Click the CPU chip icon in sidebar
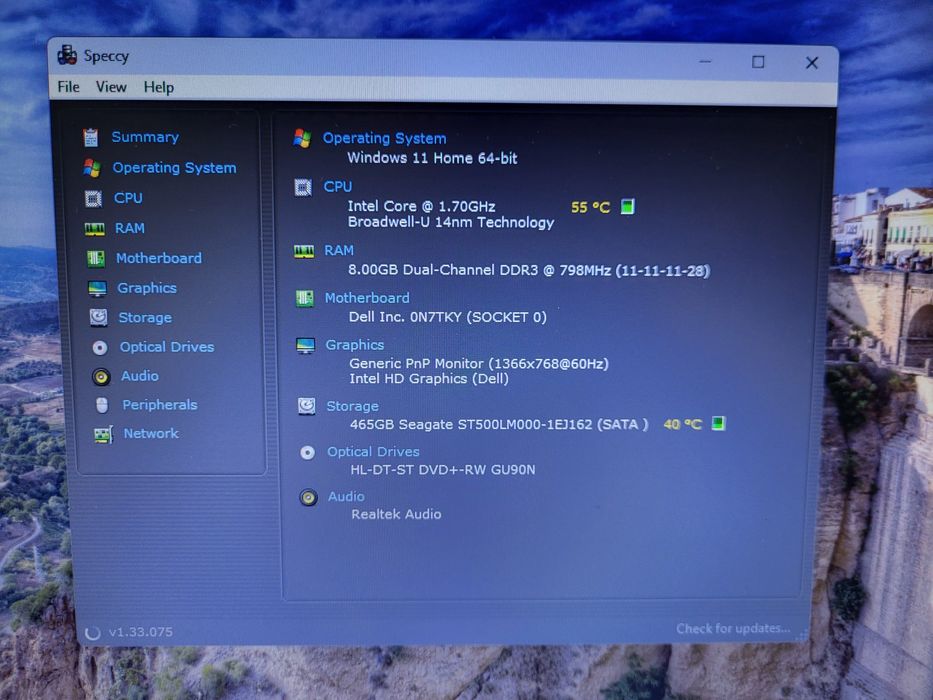 [x=93, y=198]
